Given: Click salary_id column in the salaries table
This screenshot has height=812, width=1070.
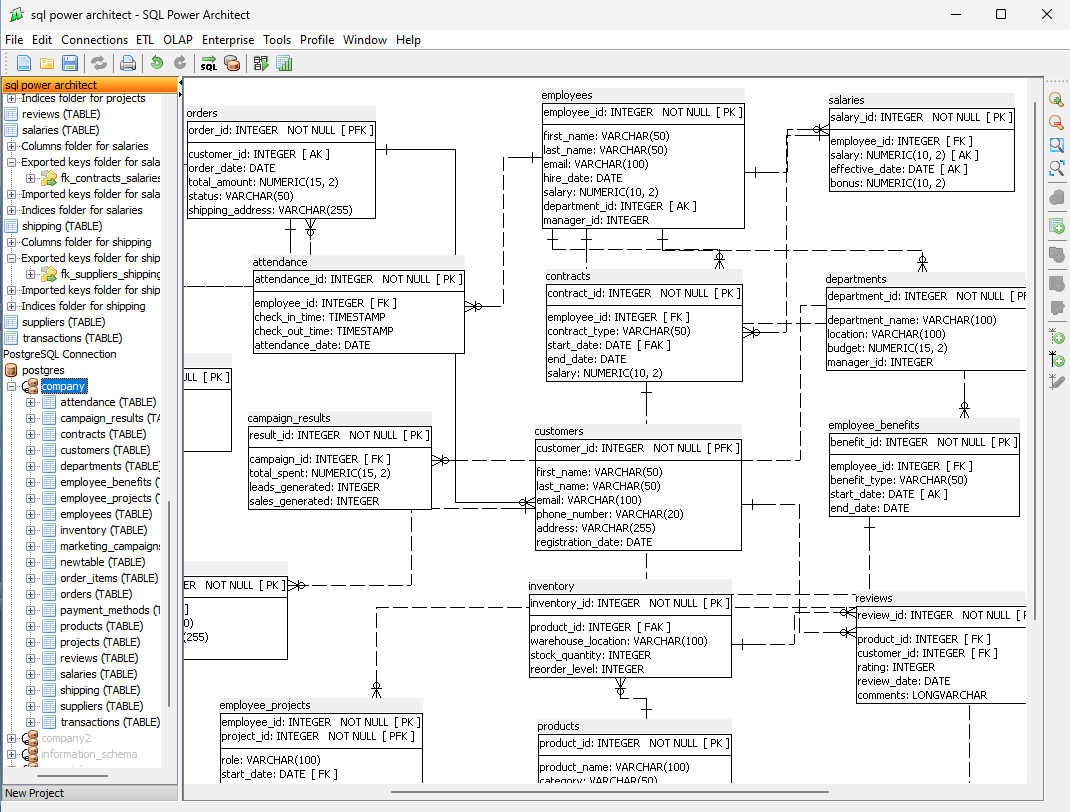Looking at the screenshot, I should click(921, 117).
